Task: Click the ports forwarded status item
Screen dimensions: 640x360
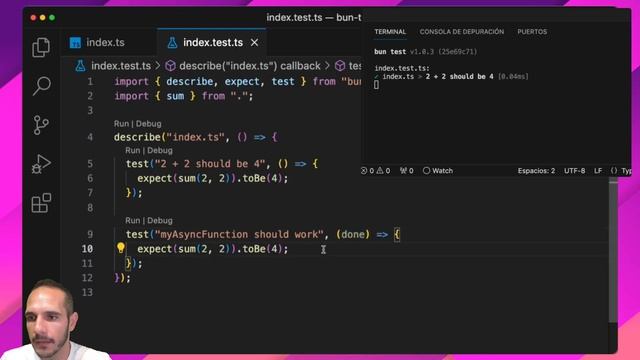Action: click(407, 171)
